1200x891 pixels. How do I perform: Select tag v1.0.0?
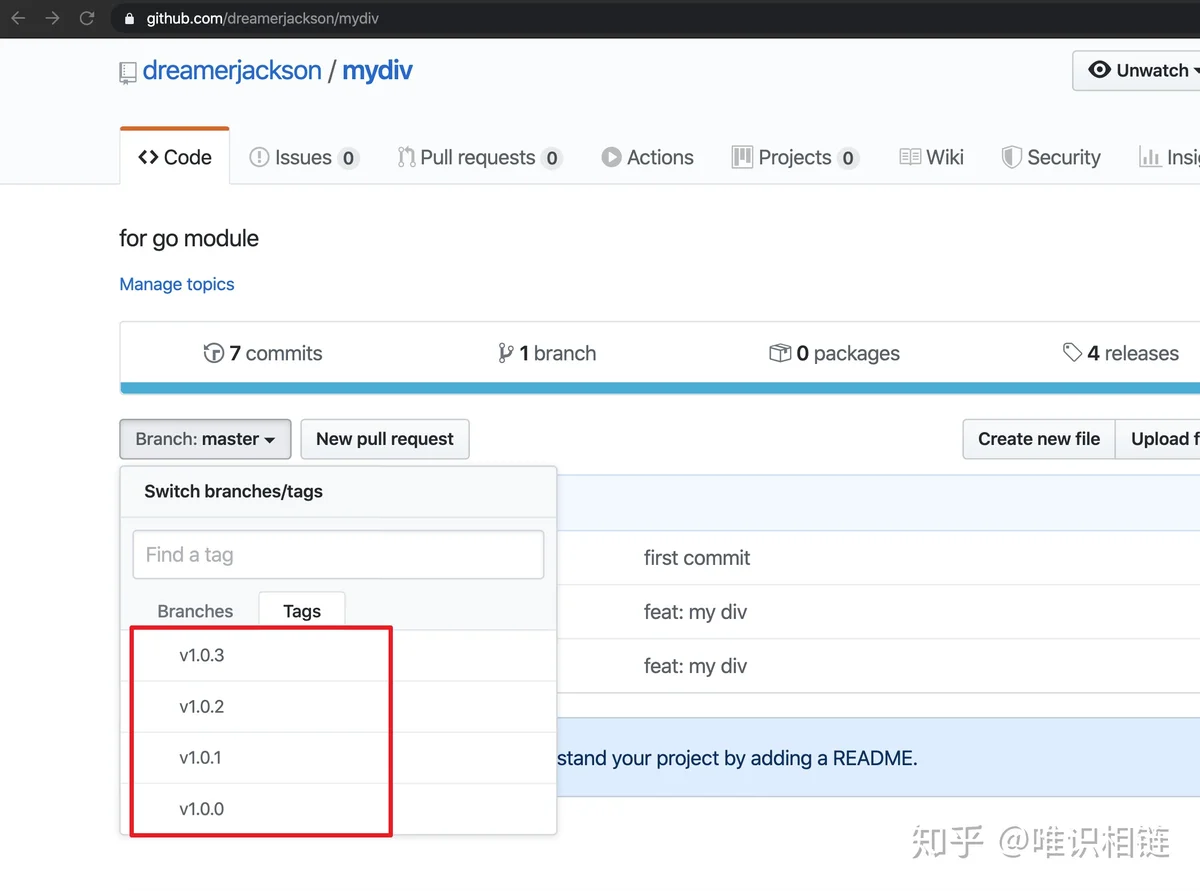338,809
